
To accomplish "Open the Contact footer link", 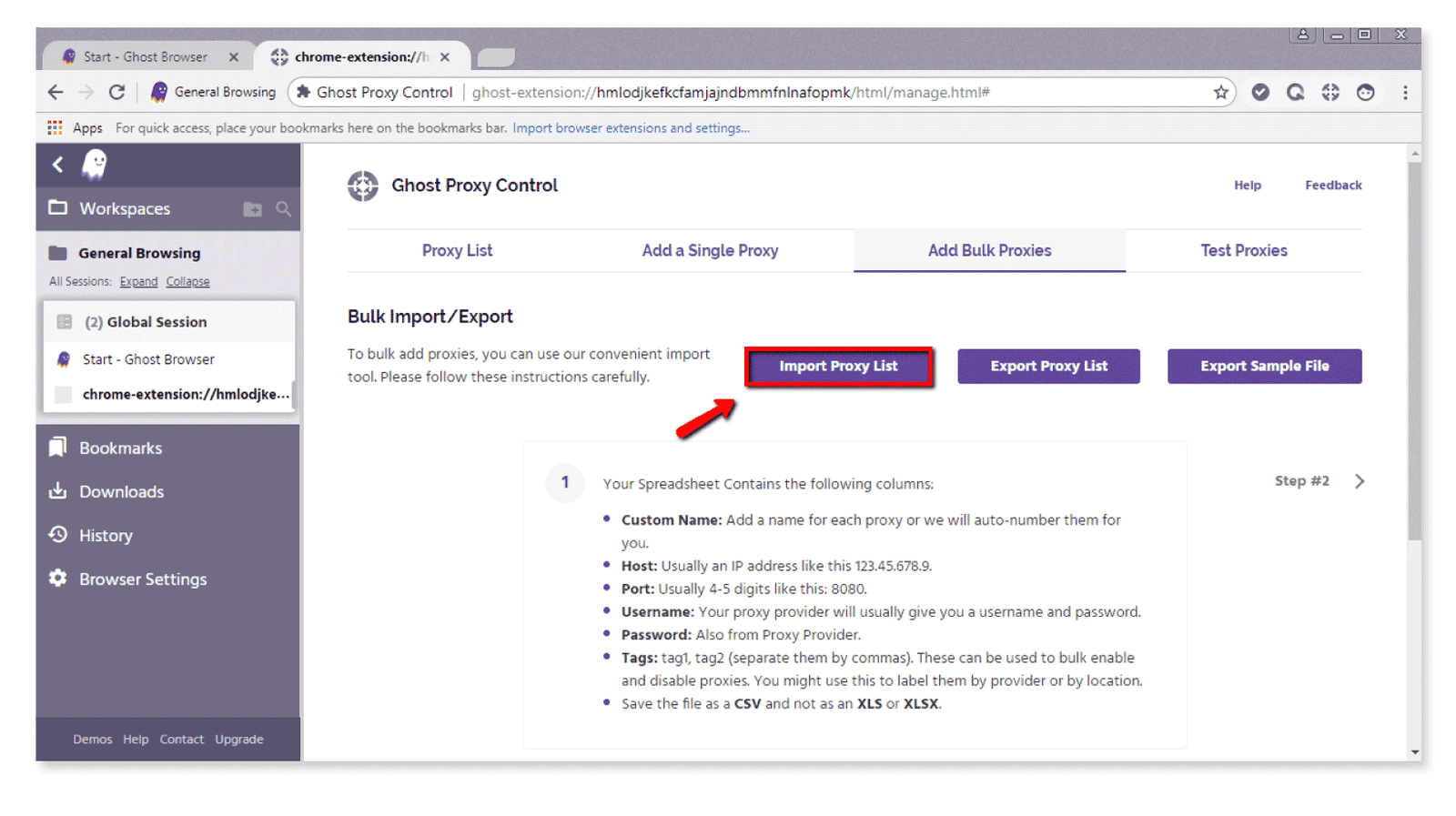I will point(182,740).
